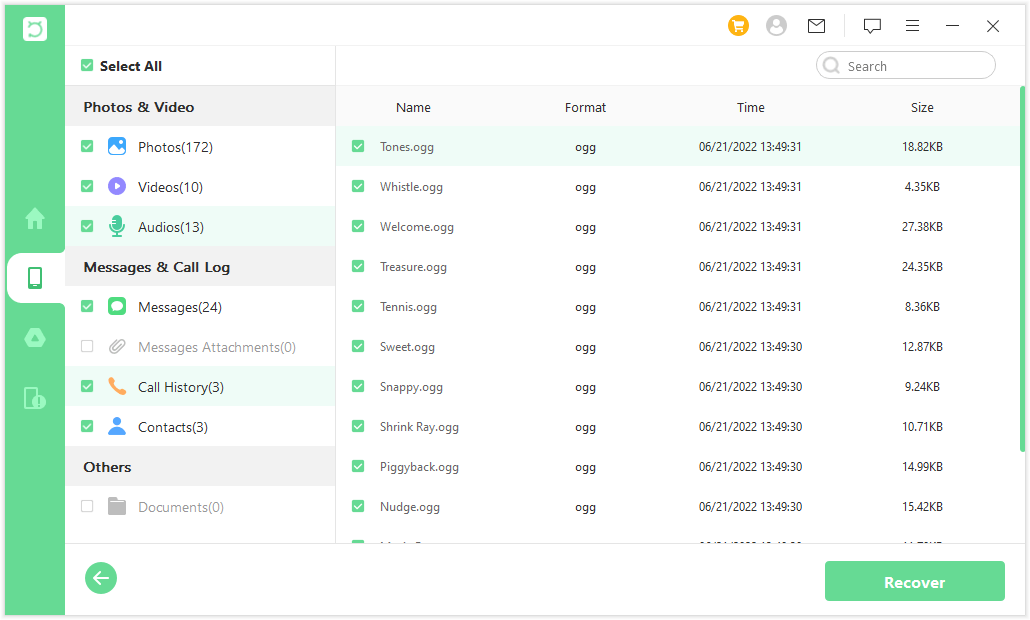This screenshot has height=620, width=1030.
Task: Click the Recover button
Action: (914, 582)
